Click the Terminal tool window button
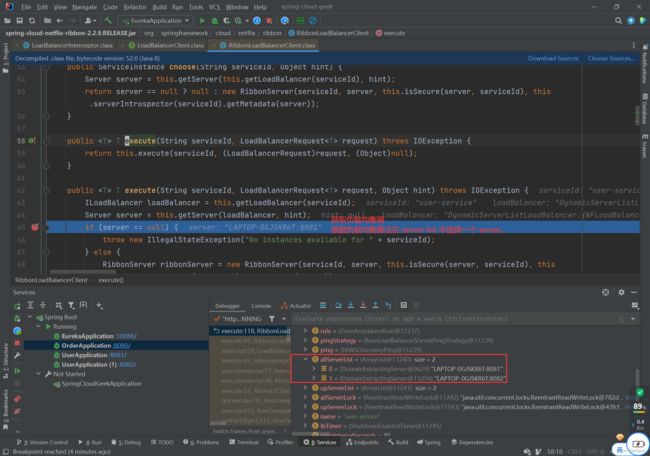The image size is (650, 456). click(244, 442)
